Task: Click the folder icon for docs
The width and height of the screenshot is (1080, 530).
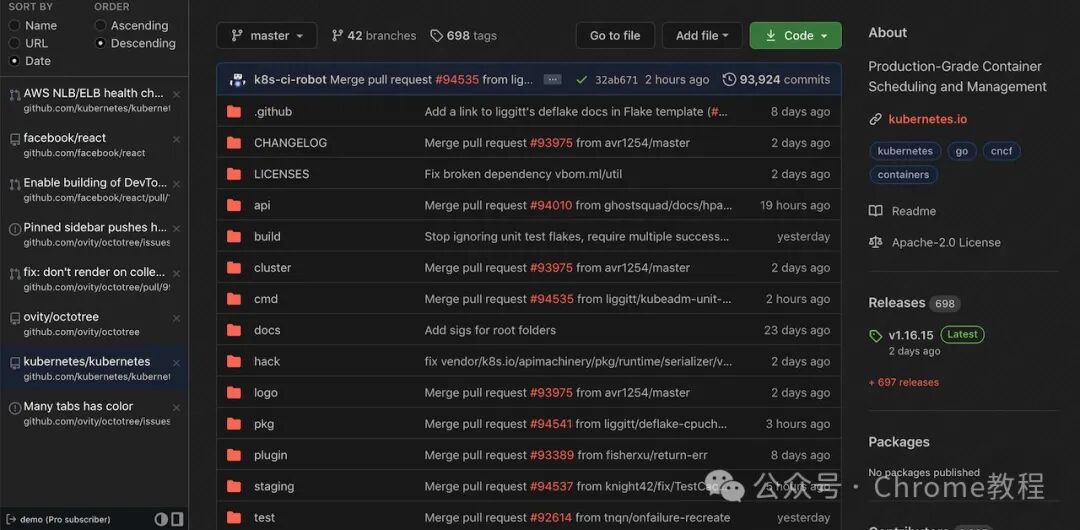Action: tap(234, 330)
